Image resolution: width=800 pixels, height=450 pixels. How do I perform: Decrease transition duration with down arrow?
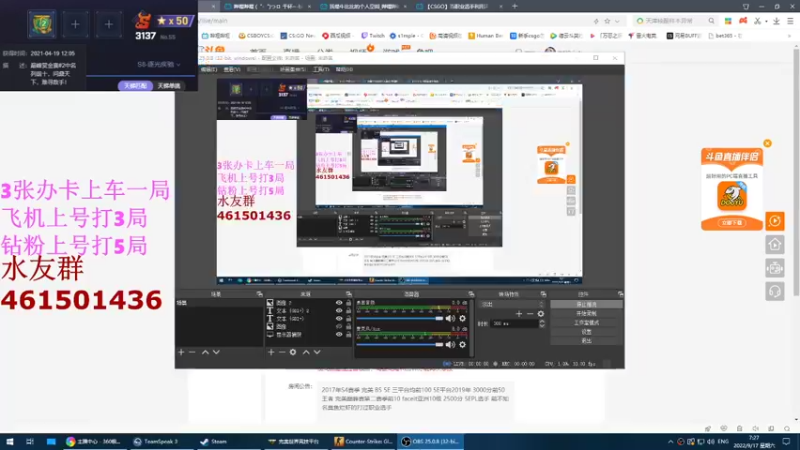[x=542, y=326]
